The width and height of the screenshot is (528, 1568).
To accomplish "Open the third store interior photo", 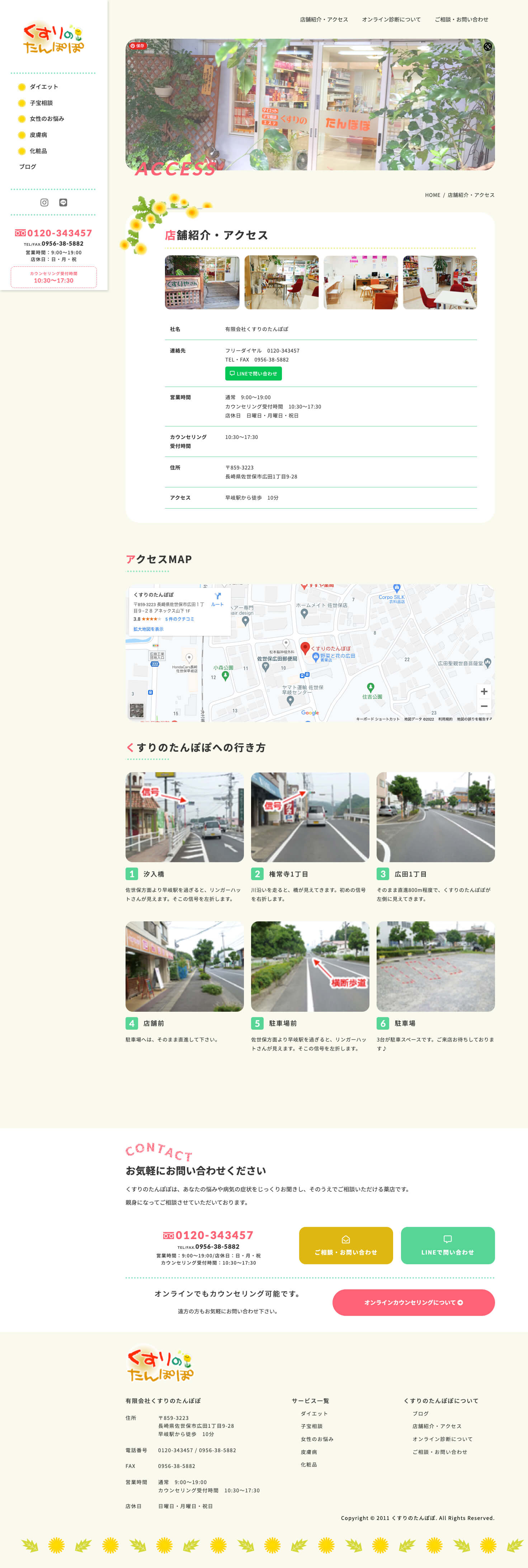I will click(360, 283).
